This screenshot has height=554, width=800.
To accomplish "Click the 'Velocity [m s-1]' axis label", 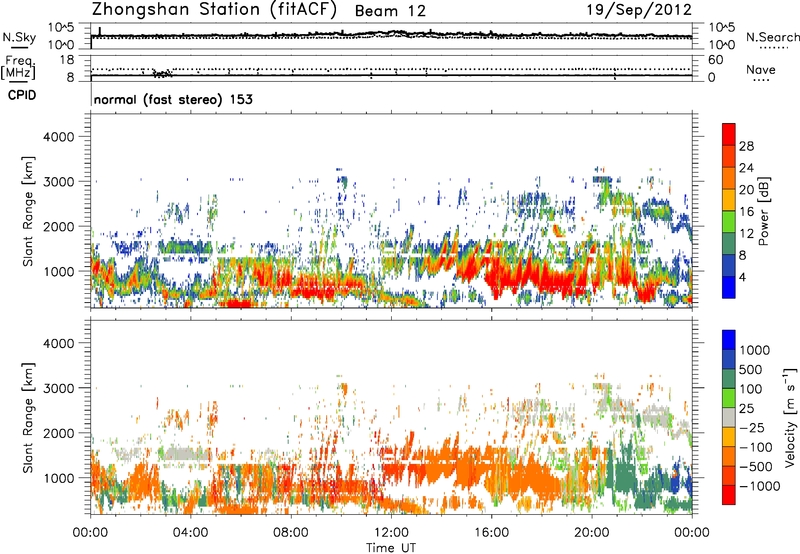I will click(790, 417).
